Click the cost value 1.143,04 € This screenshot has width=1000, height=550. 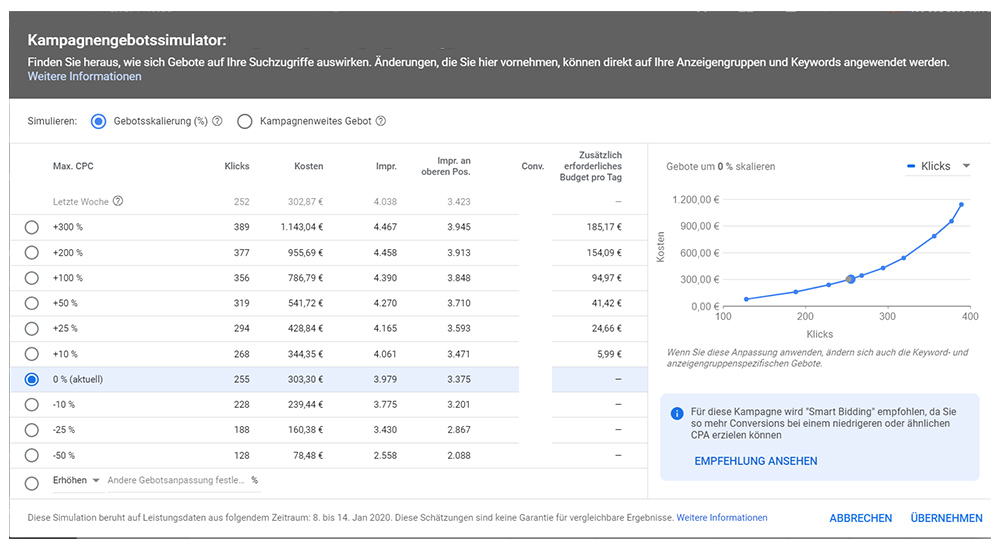coord(302,227)
